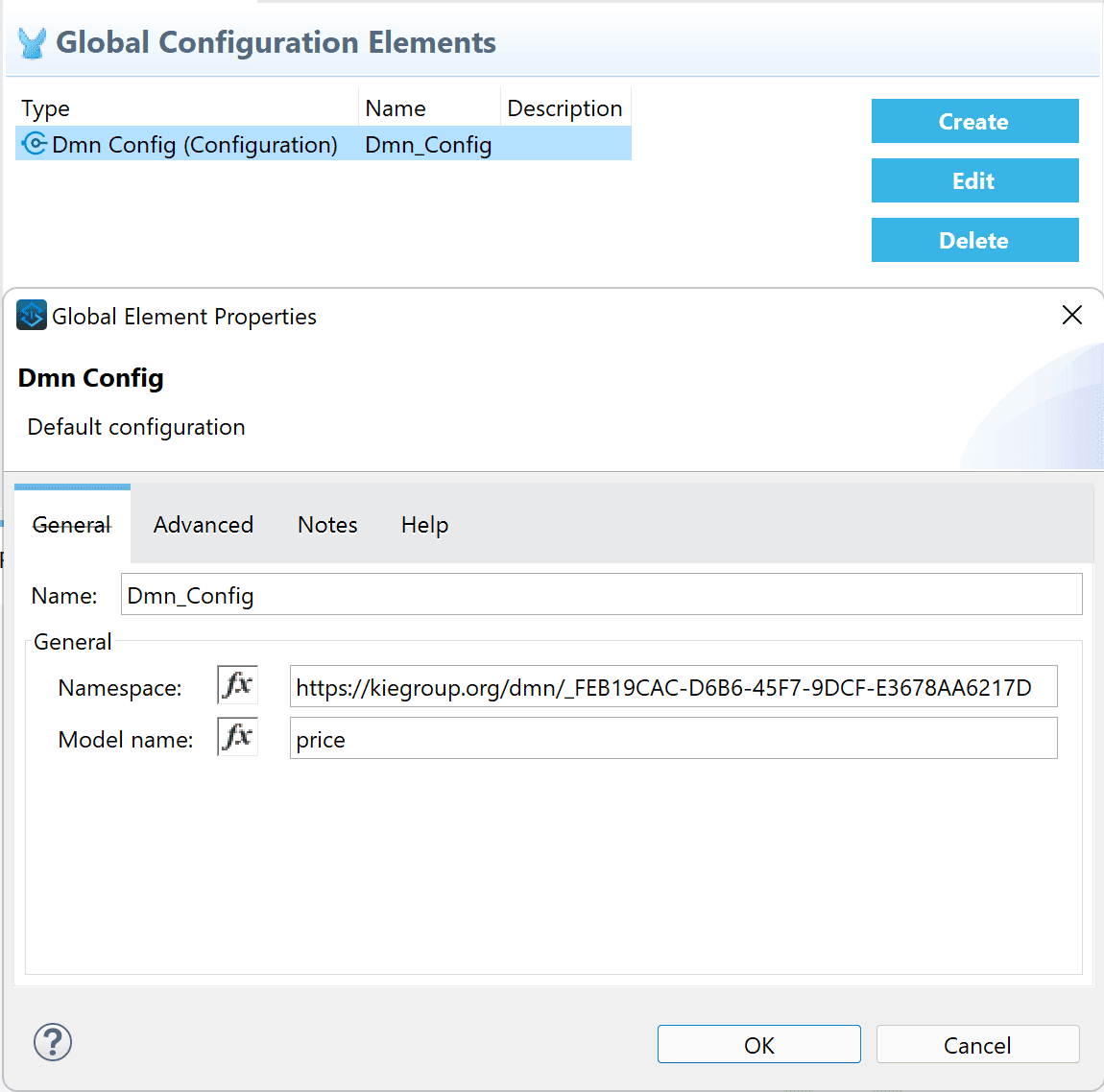The image size is (1104, 1092).
Task: Open the Notes tab
Action: (327, 525)
